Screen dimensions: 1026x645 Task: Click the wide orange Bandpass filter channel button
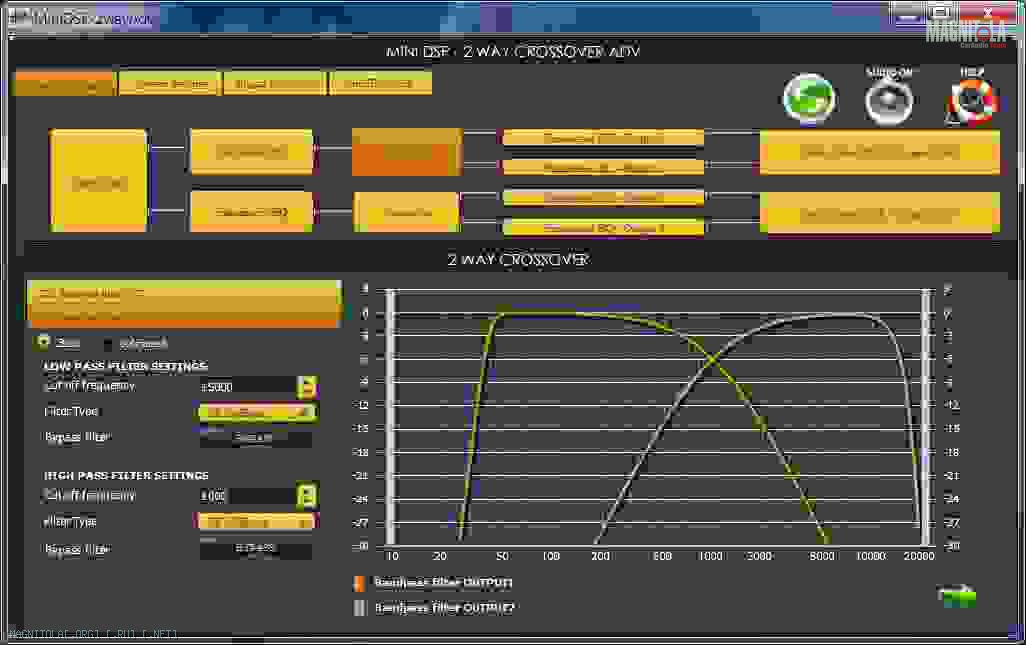[184, 304]
